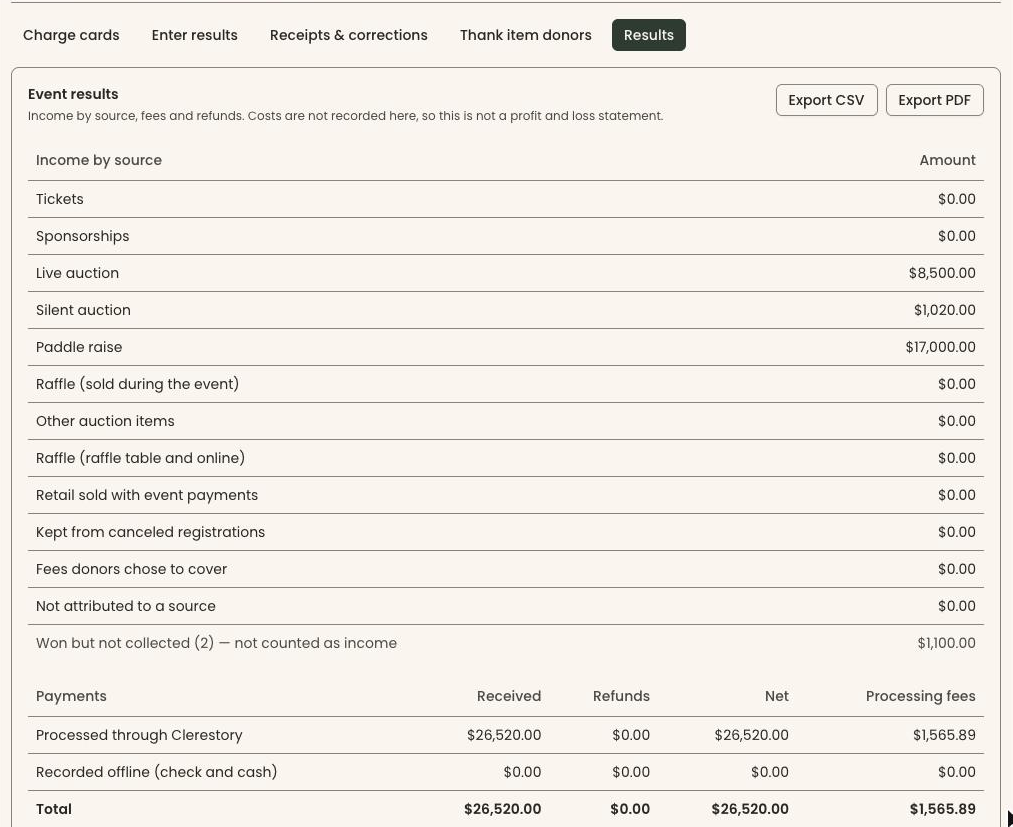Click the Total row label
The width and height of the screenshot is (1013, 827).
pos(54,809)
